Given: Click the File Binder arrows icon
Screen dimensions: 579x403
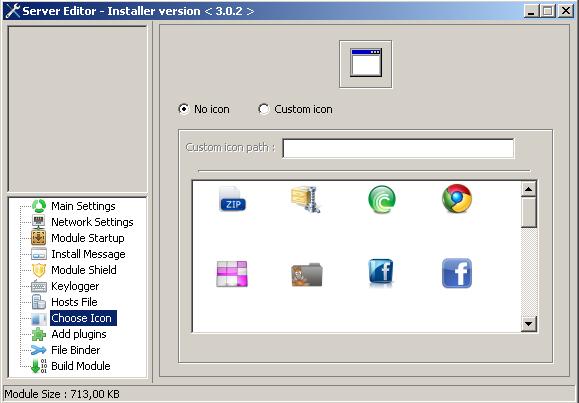Looking at the screenshot, I should point(39,350).
